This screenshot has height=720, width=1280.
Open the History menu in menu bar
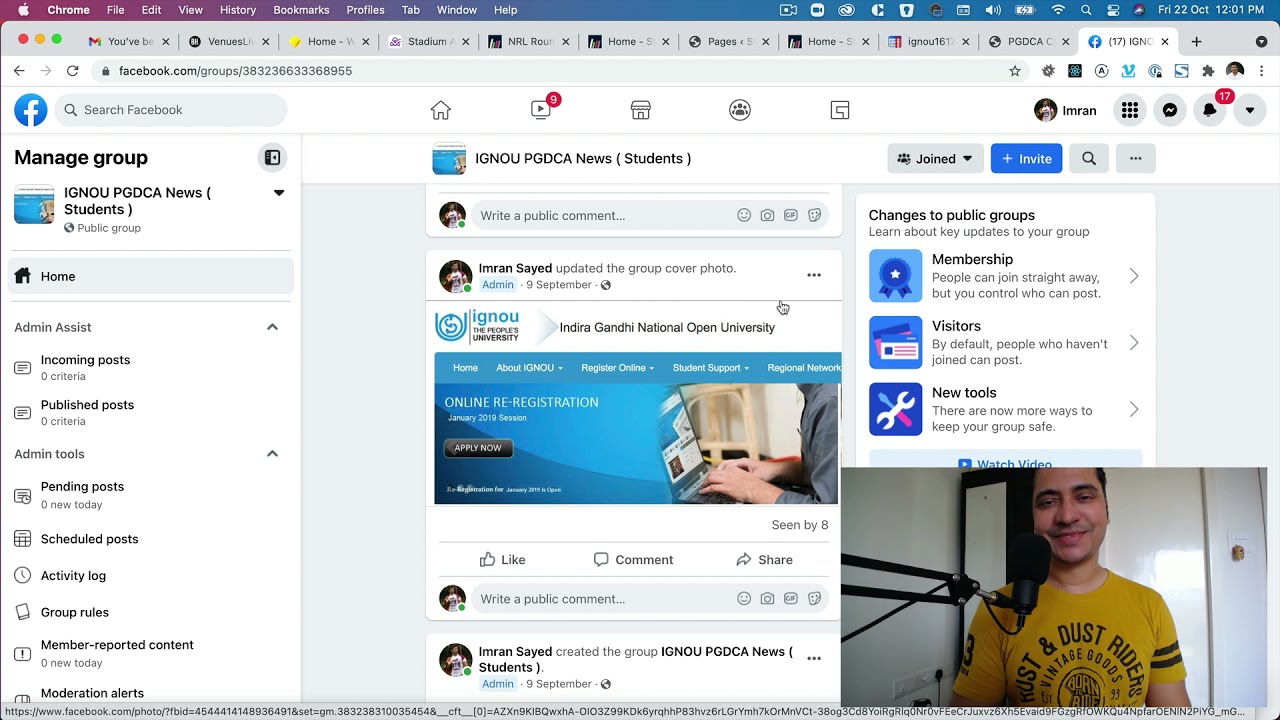(238, 10)
